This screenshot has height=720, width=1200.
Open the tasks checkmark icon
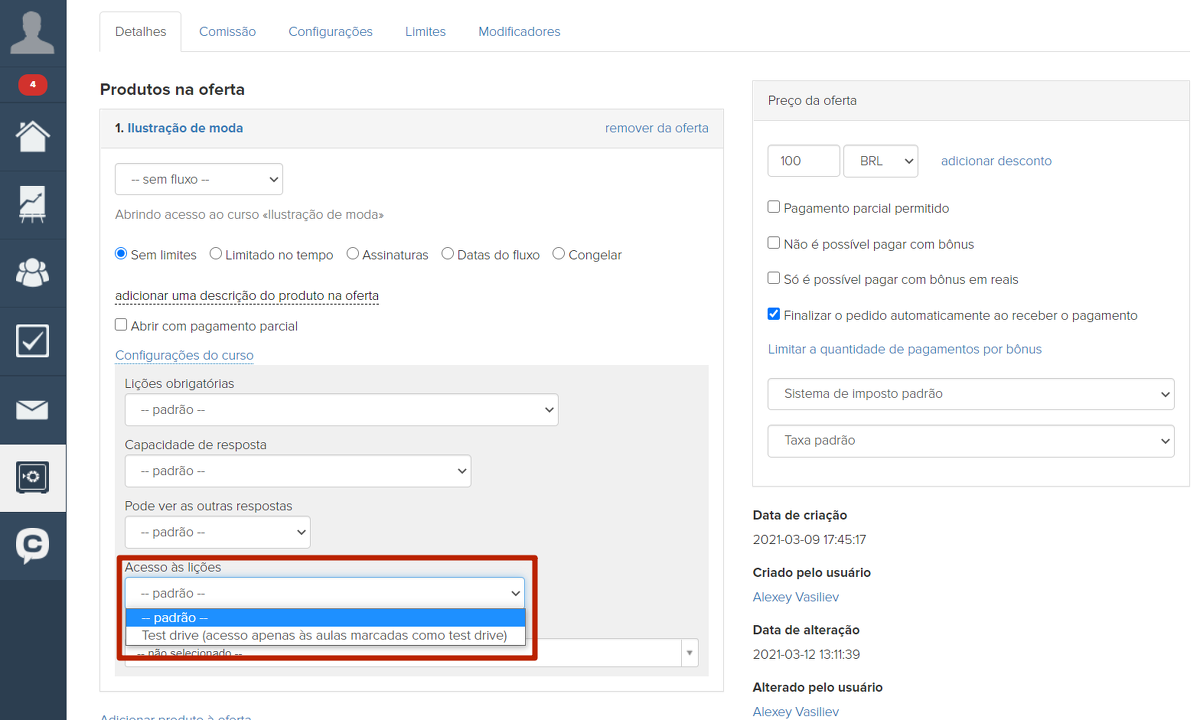pos(33,341)
